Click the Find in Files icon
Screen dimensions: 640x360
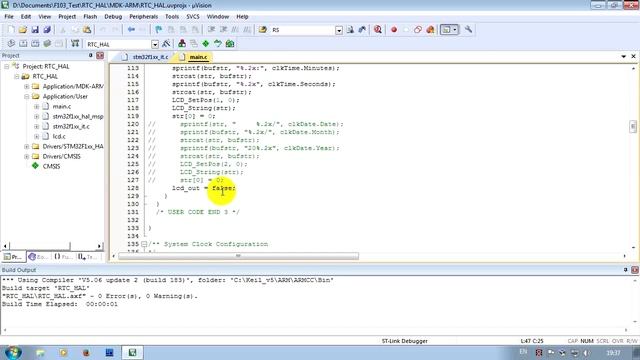click(x=263, y=29)
